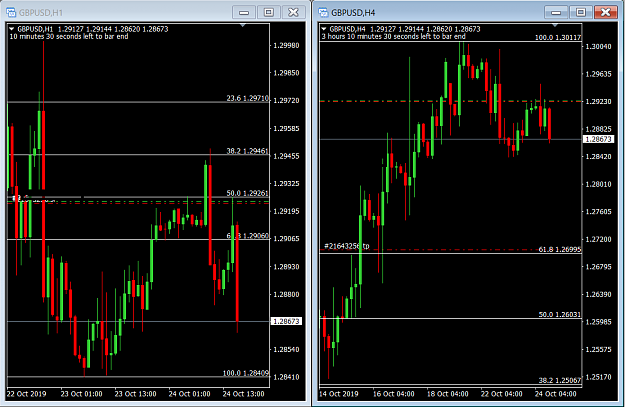Click '3 hours 10 minutes 30 seconds left' text

[393, 36]
